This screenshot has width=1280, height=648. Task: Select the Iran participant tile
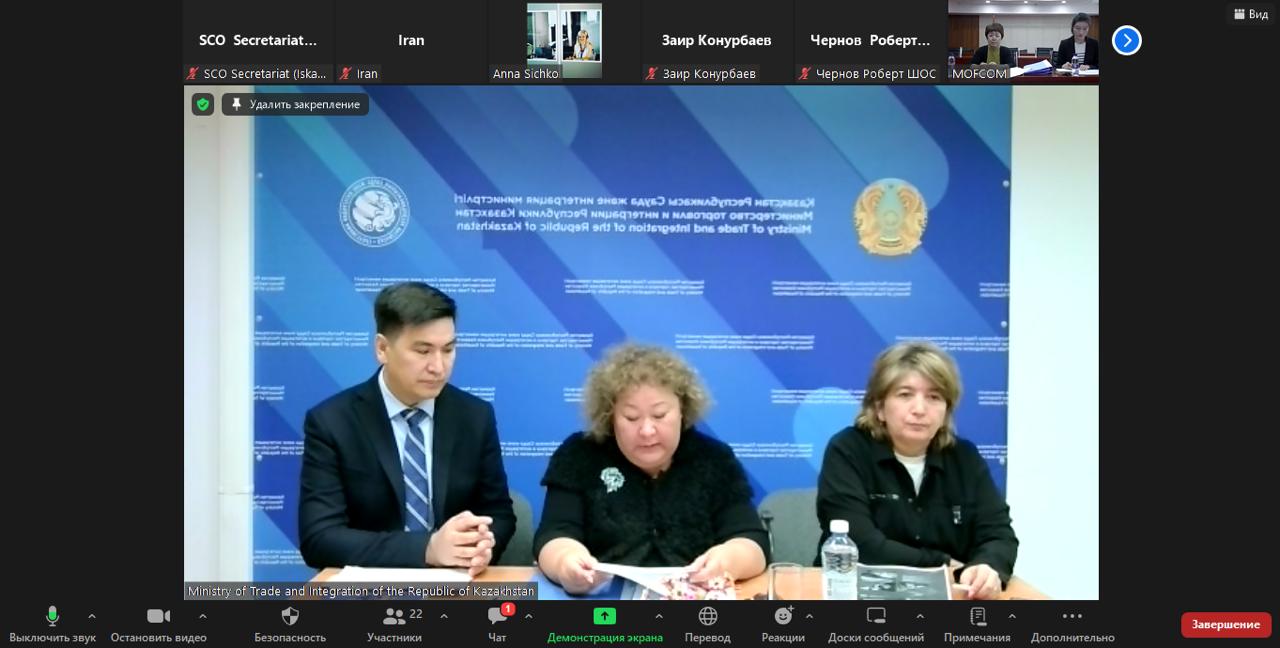pyautogui.click(x=411, y=41)
